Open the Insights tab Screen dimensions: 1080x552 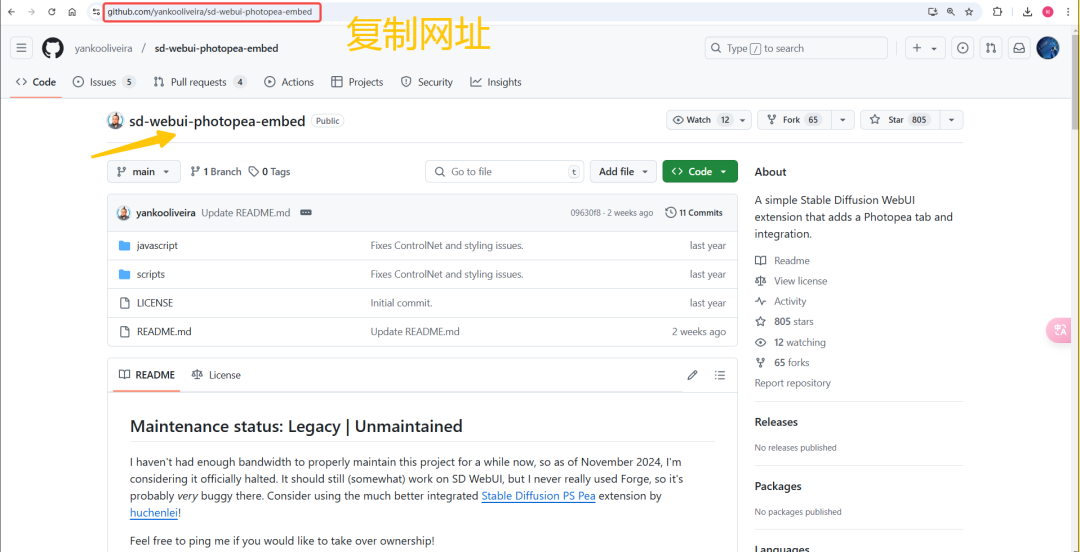(x=496, y=82)
